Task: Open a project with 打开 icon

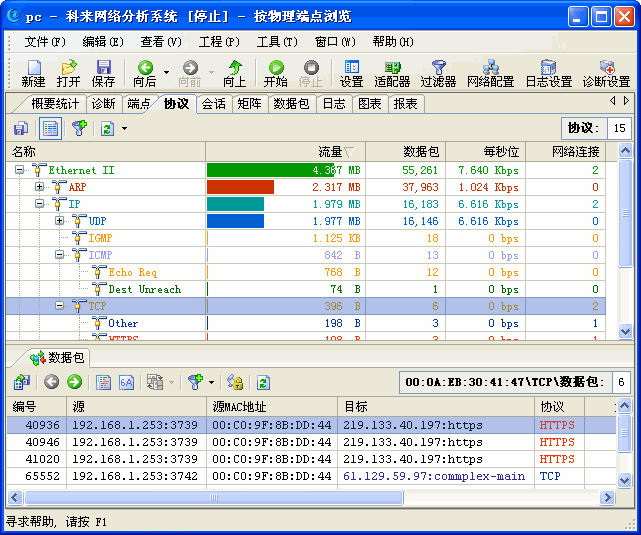Action: tap(68, 74)
